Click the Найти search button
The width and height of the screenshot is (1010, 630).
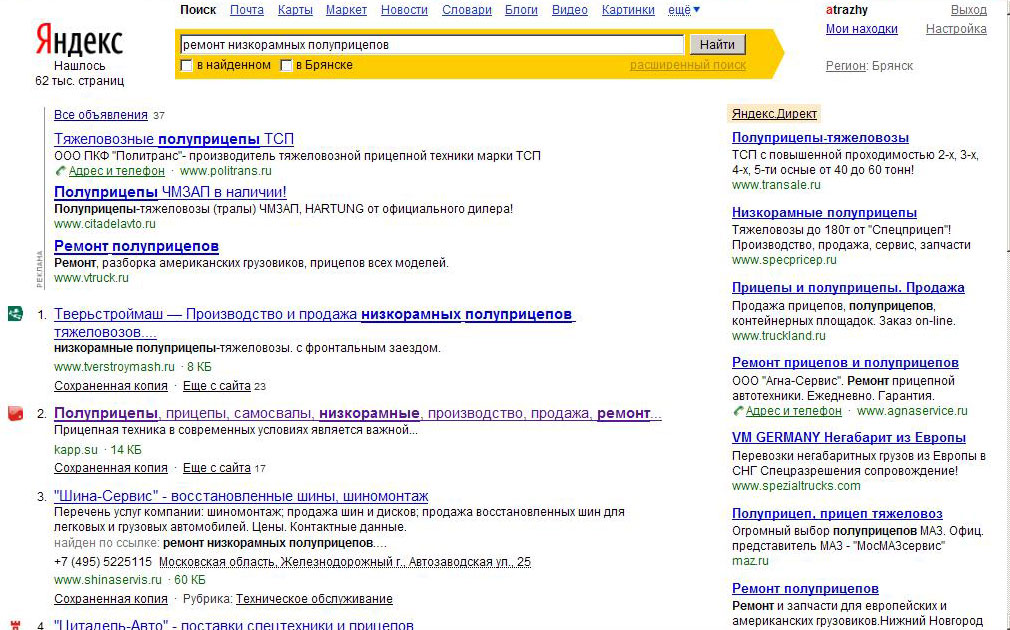coord(717,44)
